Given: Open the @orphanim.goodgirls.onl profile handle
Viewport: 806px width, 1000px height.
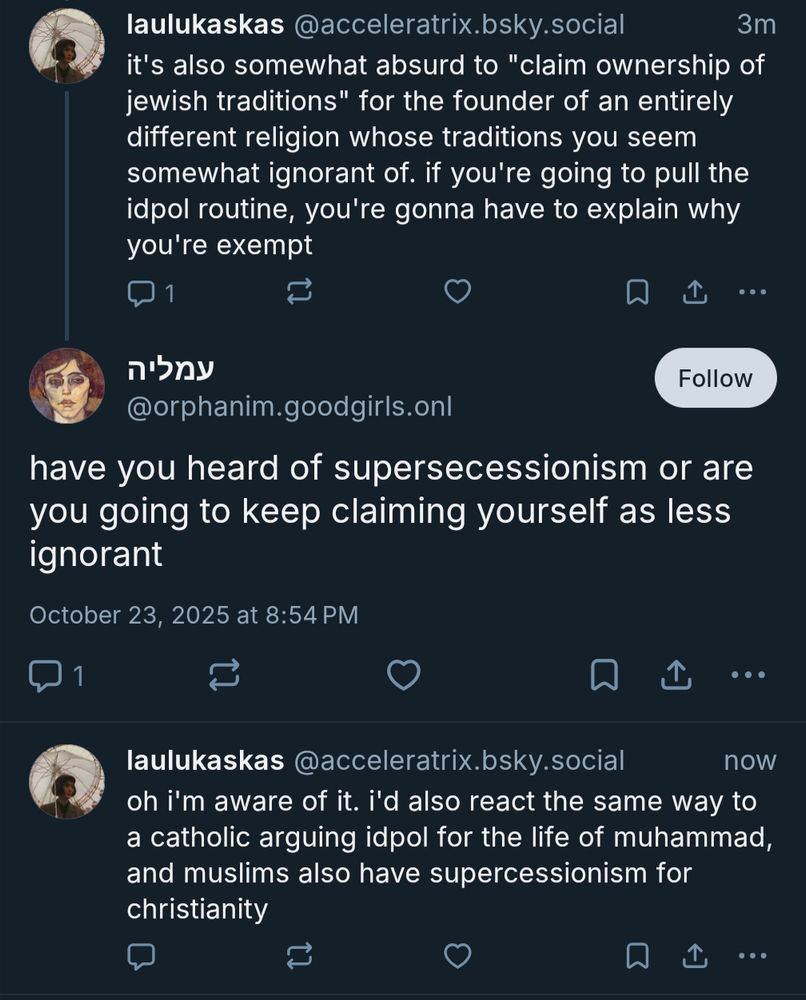Looking at the screenshot, I should (289, 407).
